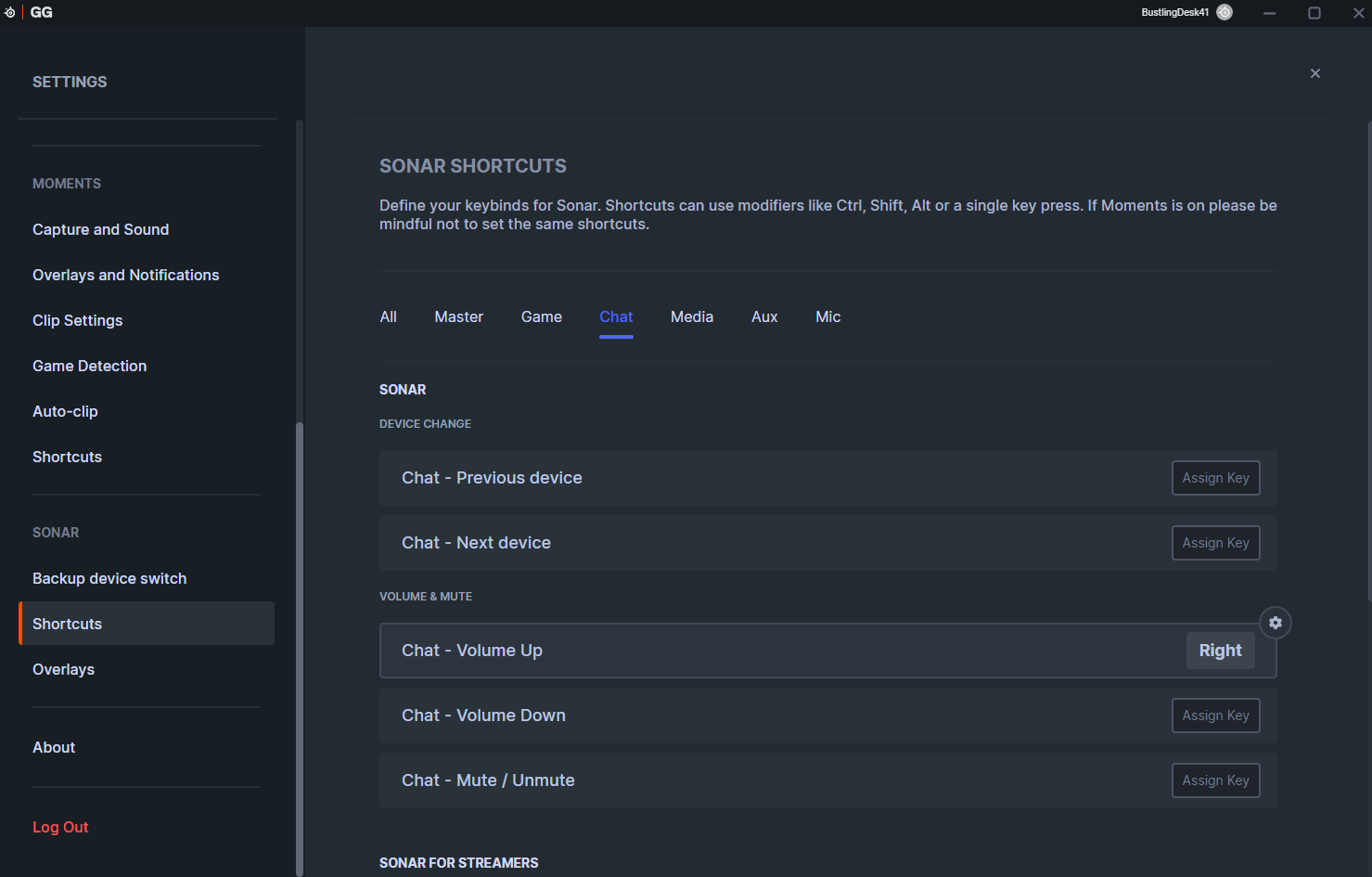This screenshot has width=1372, height=877.
Task: Open Shortcuts under Moments section
Action: coord(68,457)
